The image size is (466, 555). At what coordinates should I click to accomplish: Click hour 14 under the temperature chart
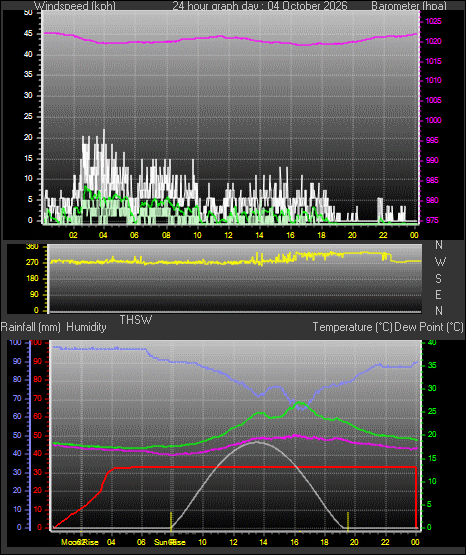coord(263,542)
